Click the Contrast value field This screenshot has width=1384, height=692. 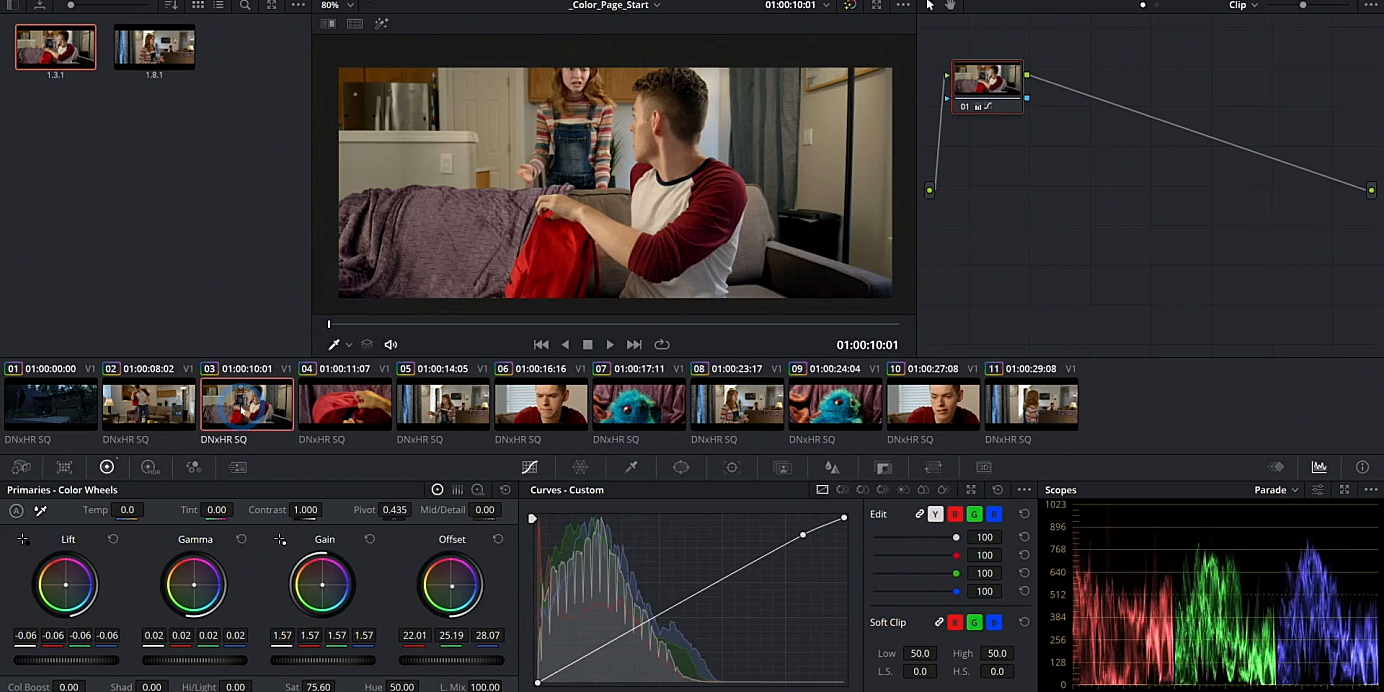[x=305, y=510]
